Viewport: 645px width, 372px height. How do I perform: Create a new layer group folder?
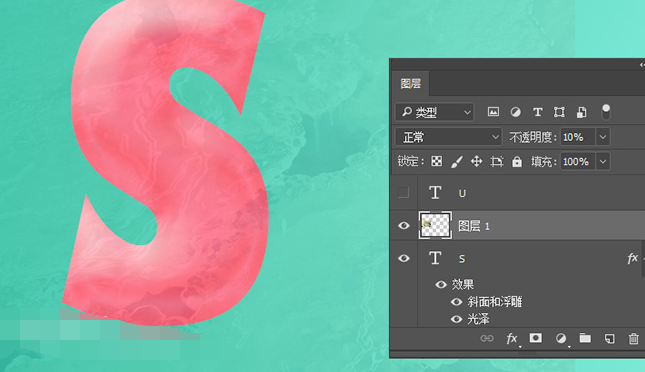(585, 338)
